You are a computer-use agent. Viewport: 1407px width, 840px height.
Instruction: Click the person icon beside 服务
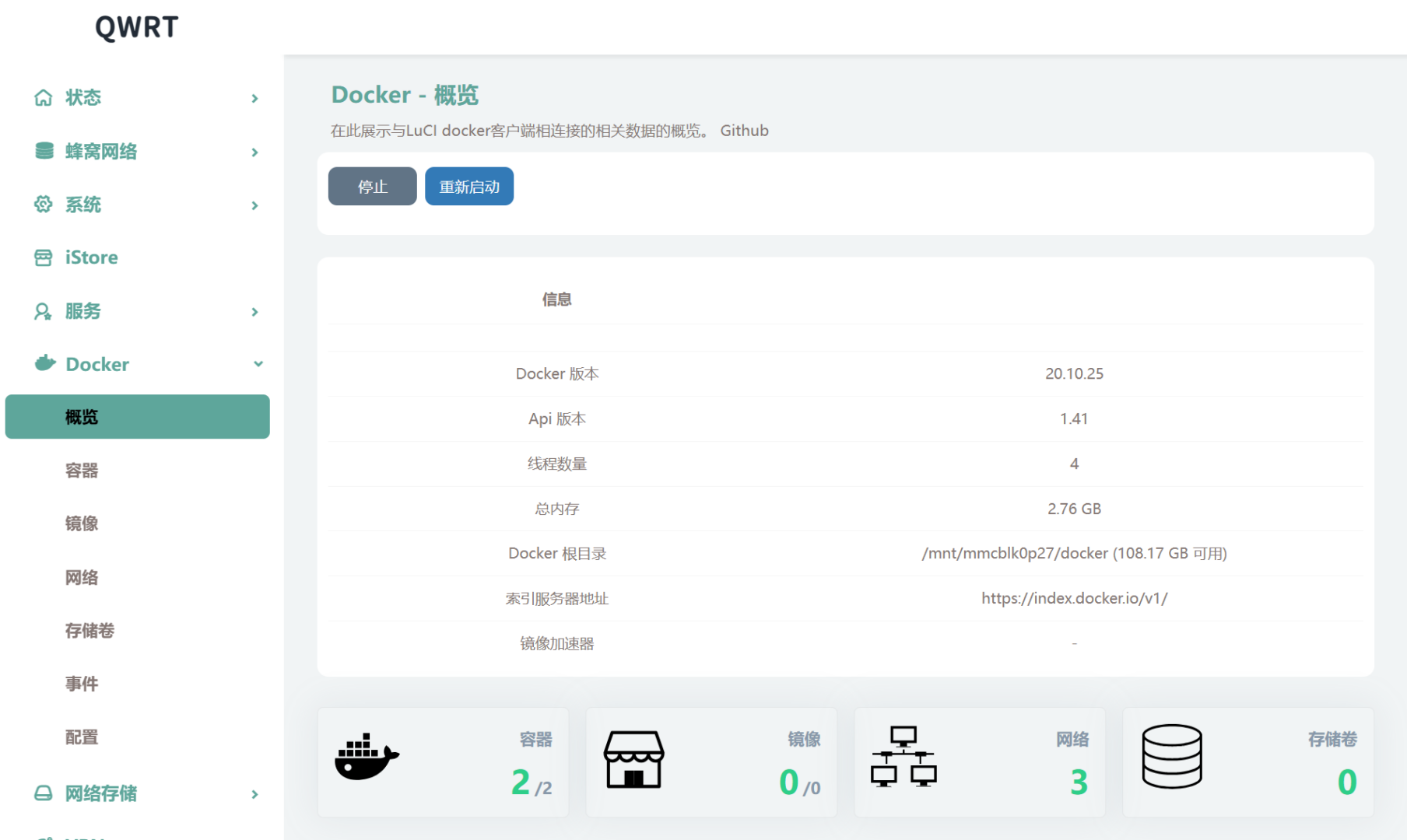44,311
